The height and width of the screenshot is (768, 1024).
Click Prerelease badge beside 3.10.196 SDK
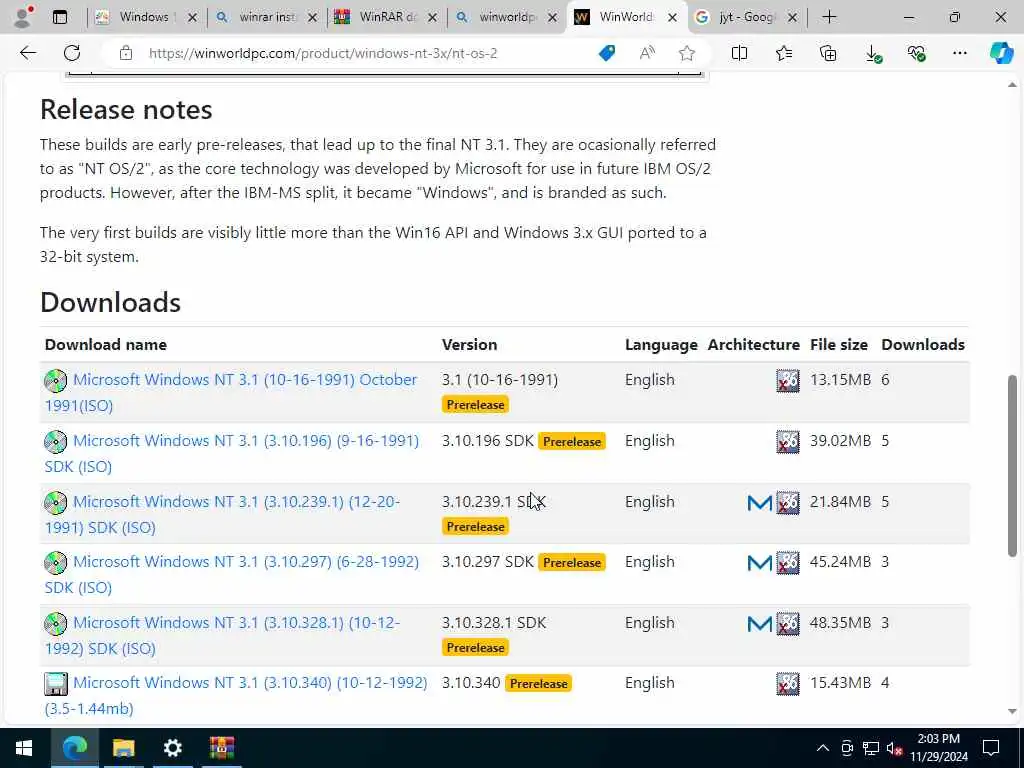pyautogui.click(x=572, y=441)
